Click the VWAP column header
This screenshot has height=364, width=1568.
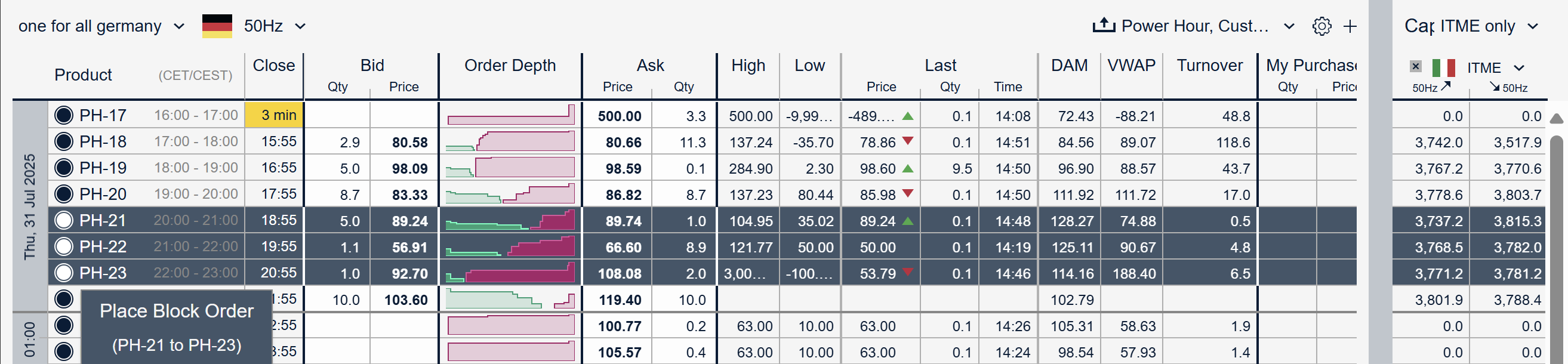tap(1131, 65)
